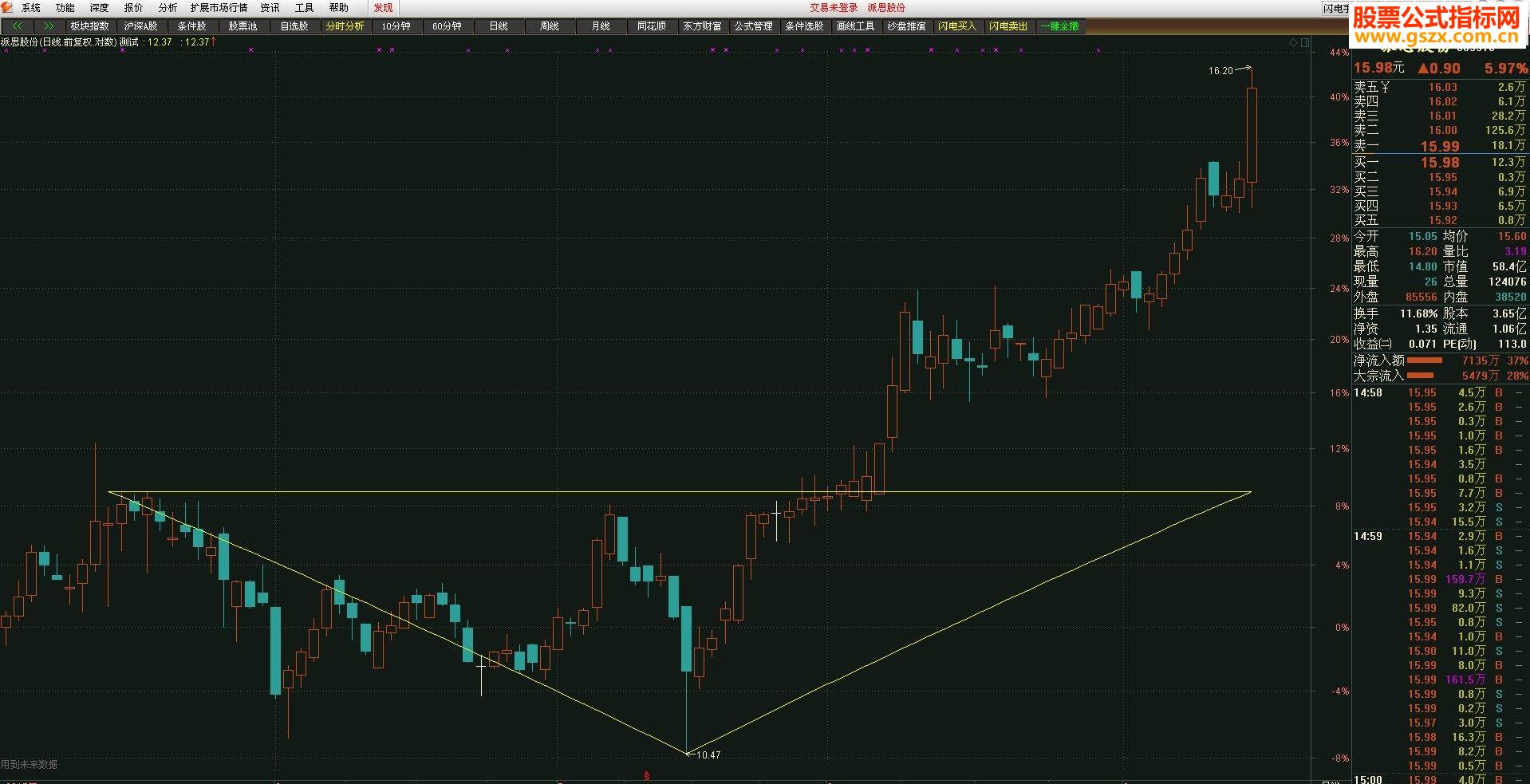Open the 分析 menu
1530x784 pixels.
pos(168,8)
